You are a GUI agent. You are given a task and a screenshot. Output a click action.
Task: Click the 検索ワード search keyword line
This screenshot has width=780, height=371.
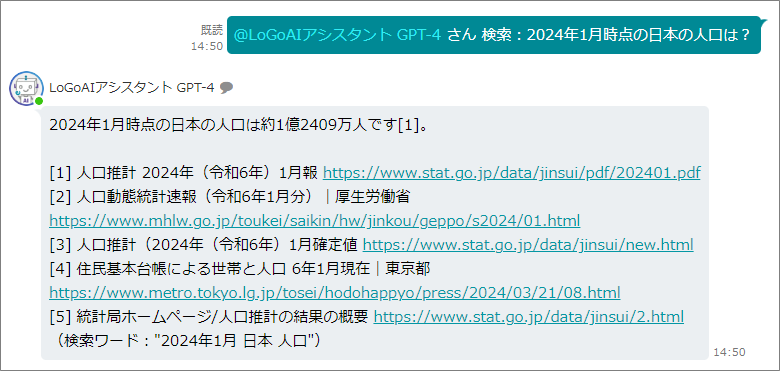click(189, 340)
